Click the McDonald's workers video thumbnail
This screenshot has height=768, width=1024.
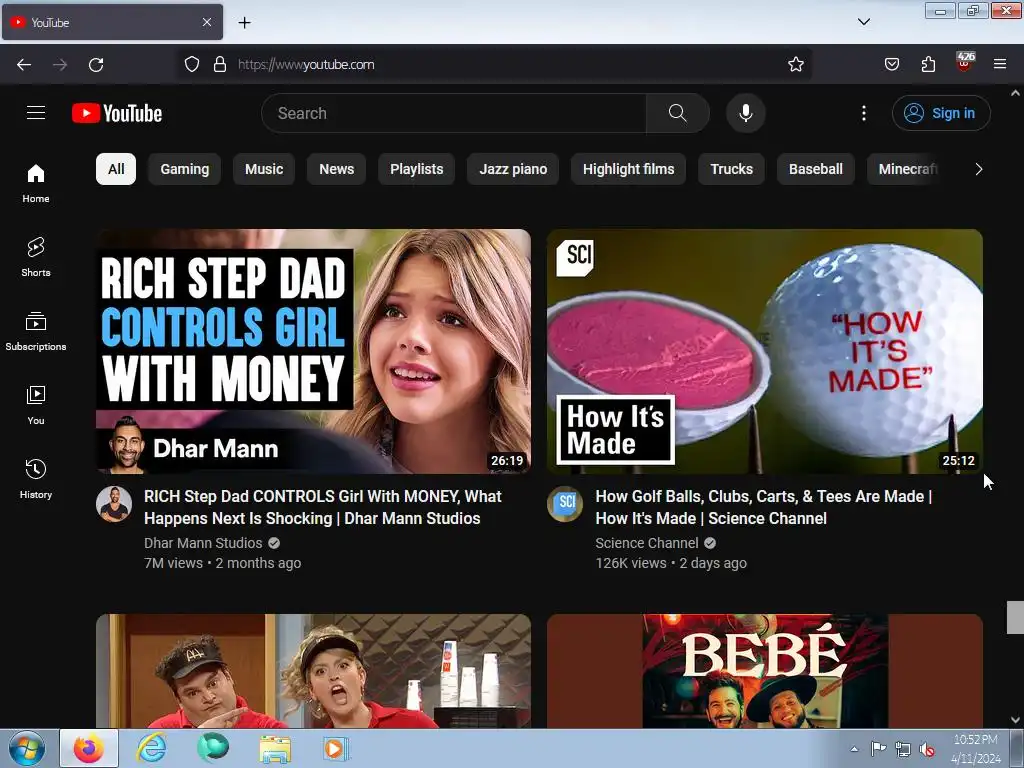[313, 671]
